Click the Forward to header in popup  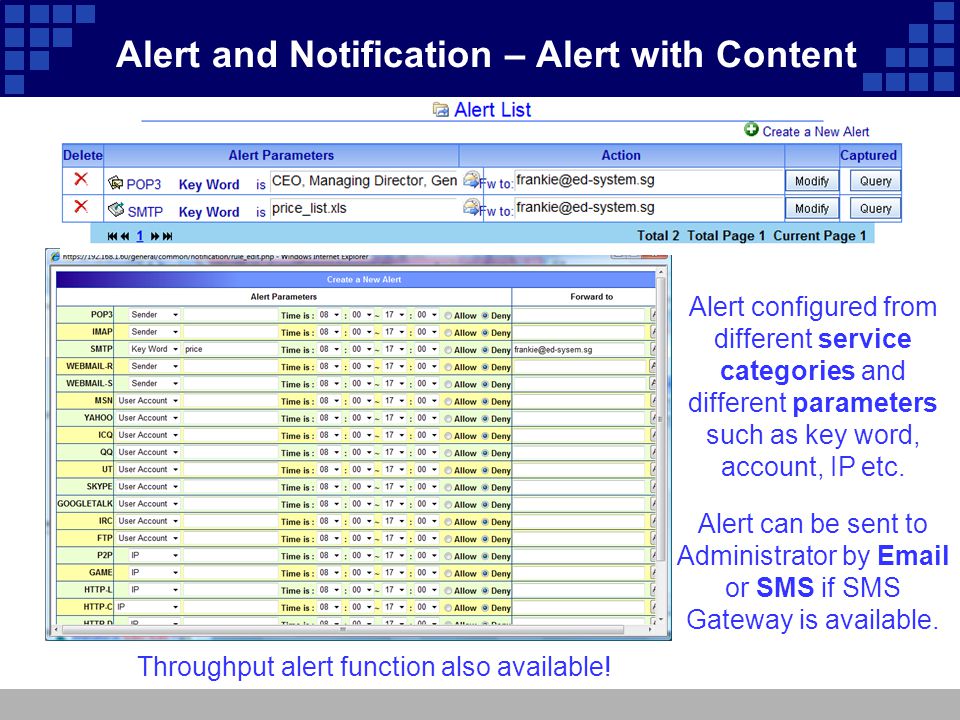(x=591, y=297)
